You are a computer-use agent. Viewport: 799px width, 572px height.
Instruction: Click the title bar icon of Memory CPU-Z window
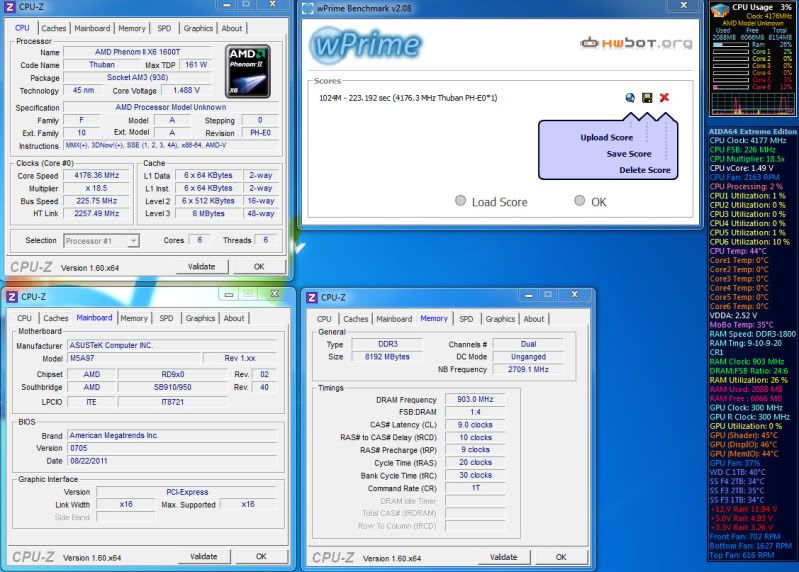(x=312, y=297)
